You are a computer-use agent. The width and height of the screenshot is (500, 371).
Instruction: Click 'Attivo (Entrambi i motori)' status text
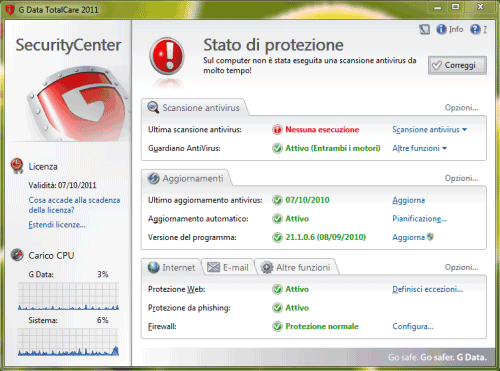[333, 148]
